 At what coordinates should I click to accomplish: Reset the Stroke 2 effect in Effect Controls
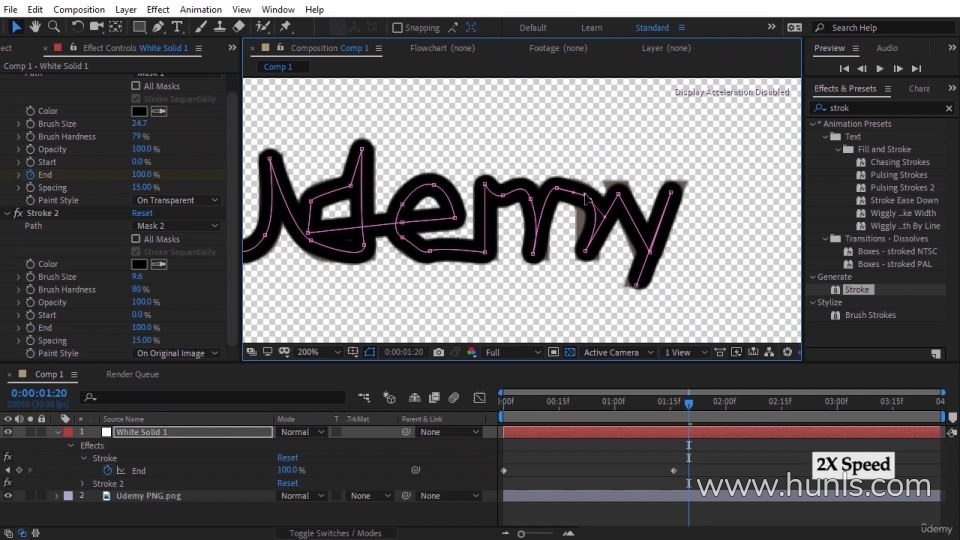[142, 213]
